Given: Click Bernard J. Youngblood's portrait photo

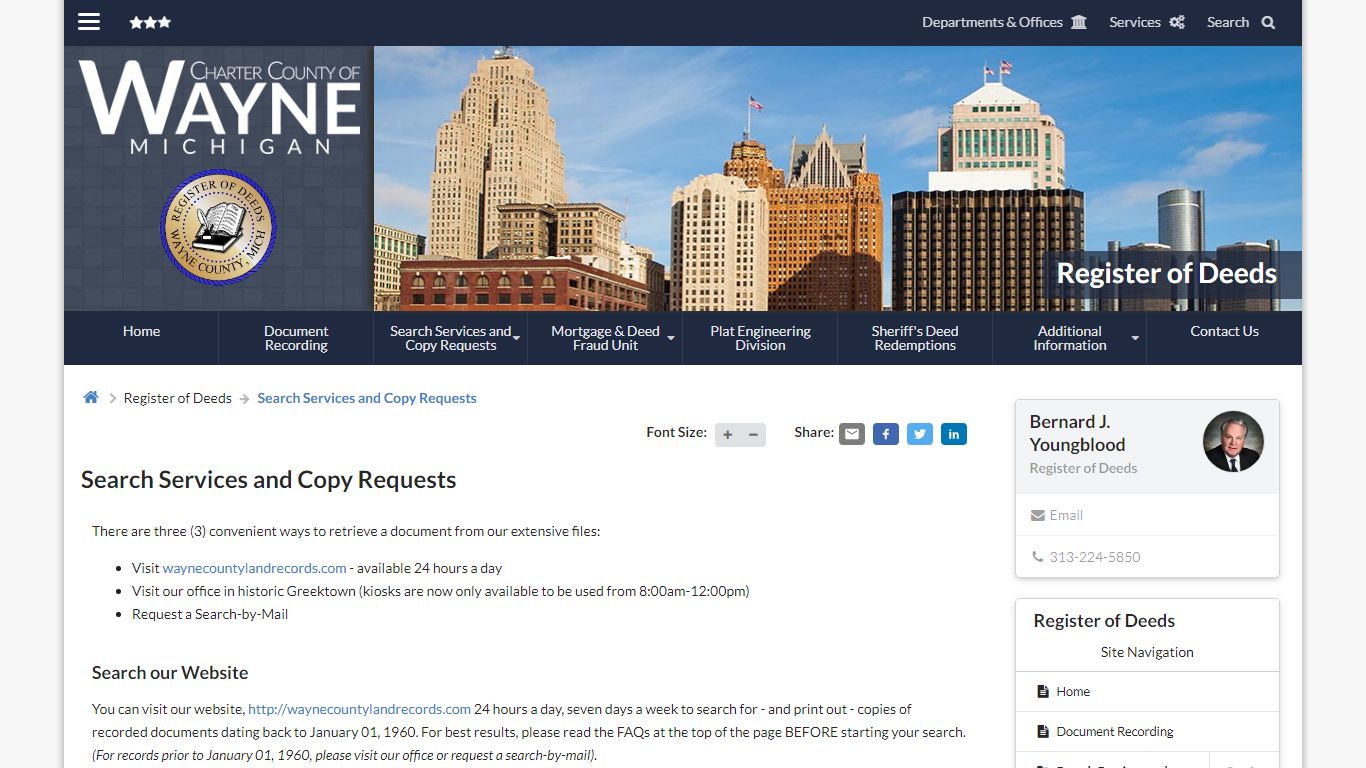Looking at the screenshot, I should tap(1233, 441).
